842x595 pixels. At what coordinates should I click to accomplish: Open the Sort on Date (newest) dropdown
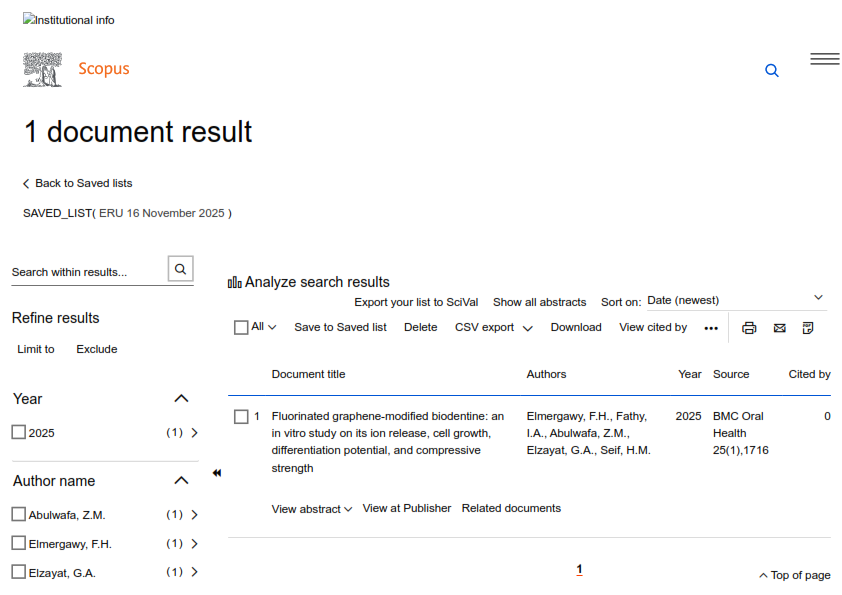pos(735,300)
